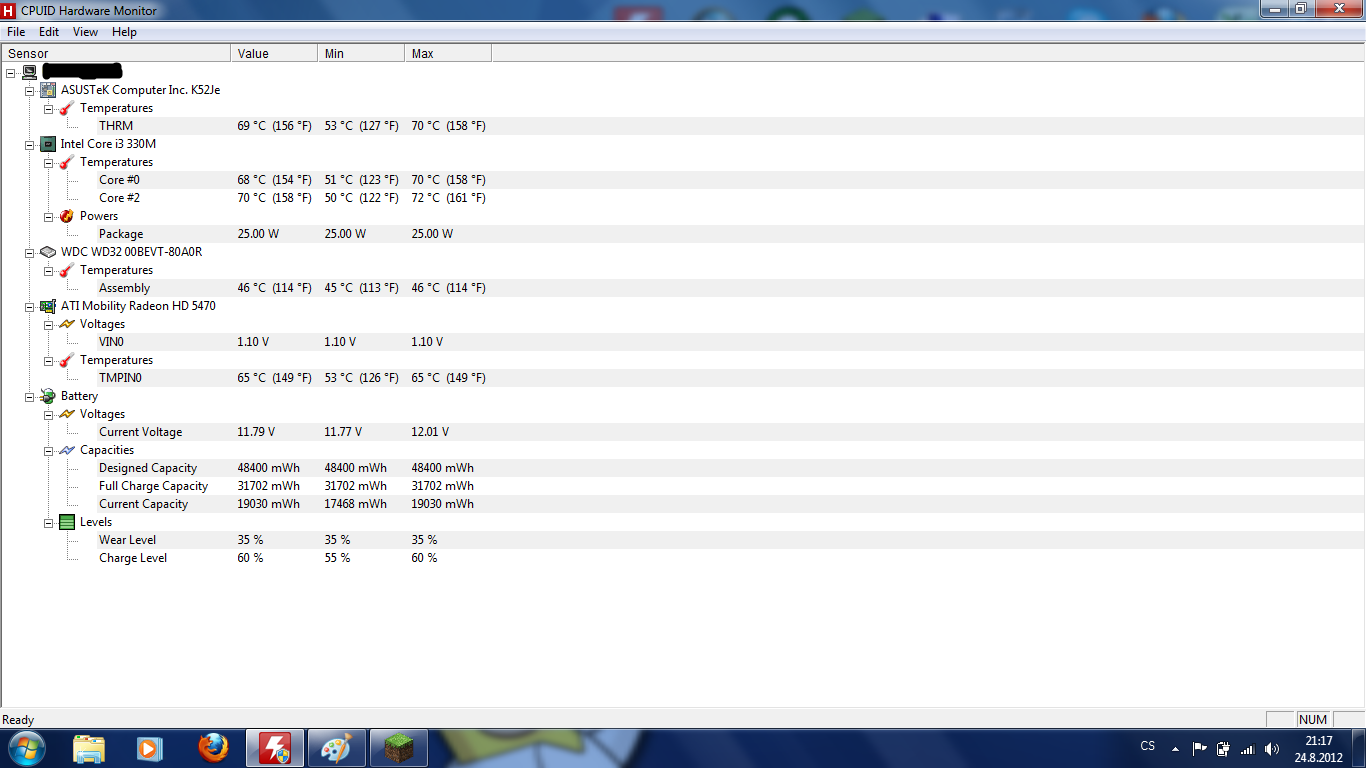Click the Battery icon in the tree

coord(48,396)
